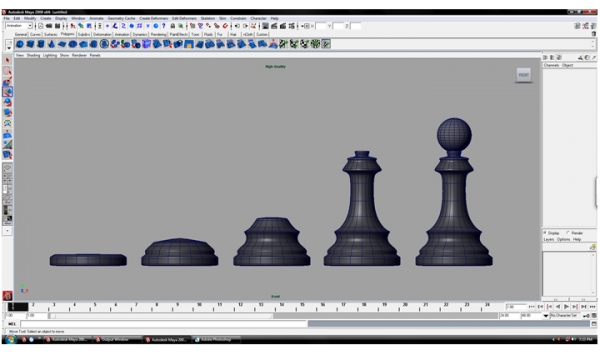600x360 pixels.
Task: Click the auto keyframe key icon
Action: (x=586, y=316)
